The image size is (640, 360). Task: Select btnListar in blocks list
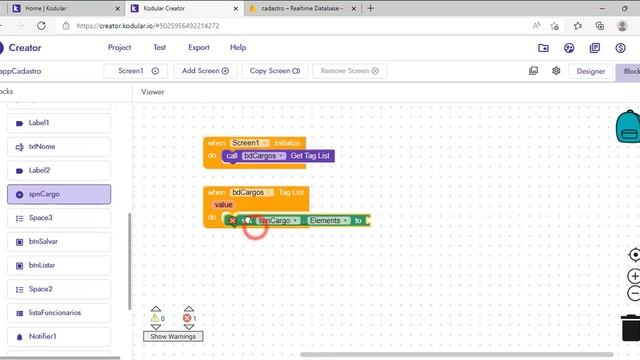coord(59,265)
